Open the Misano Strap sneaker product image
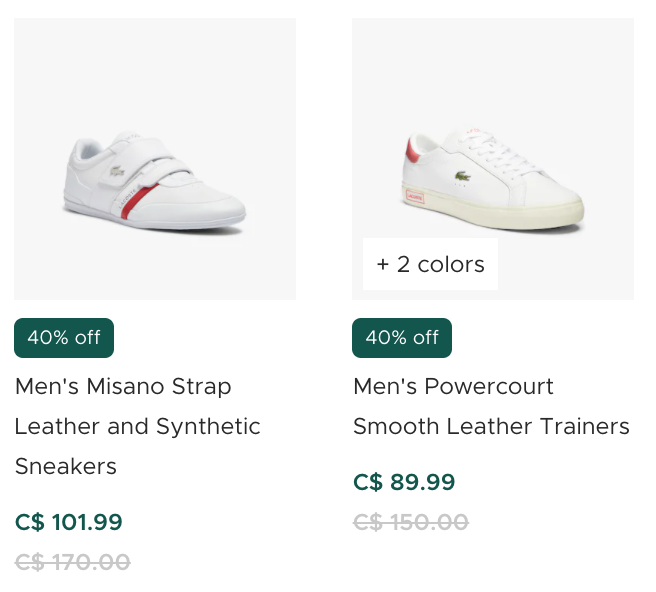Image resolution: width=656 pixels, height=592 pixels. 155,158
